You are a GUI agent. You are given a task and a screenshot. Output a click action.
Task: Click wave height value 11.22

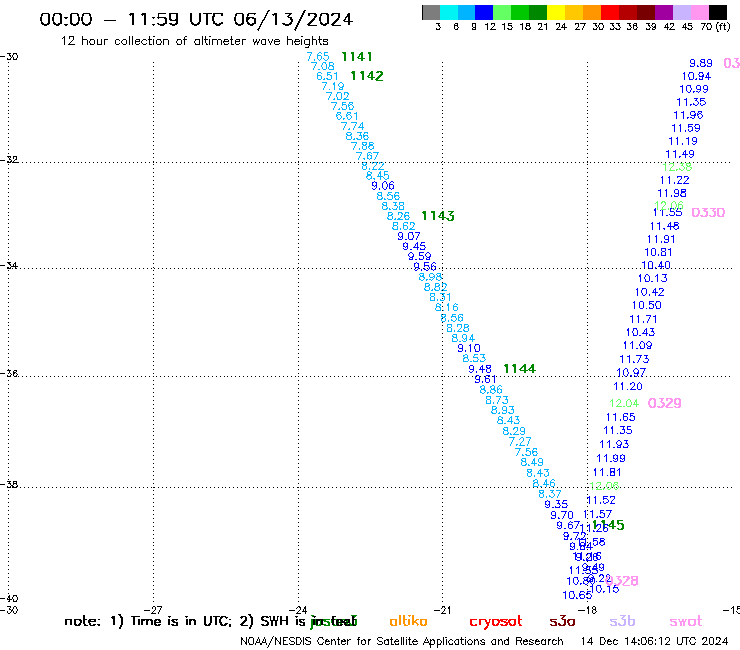point(674,180)
